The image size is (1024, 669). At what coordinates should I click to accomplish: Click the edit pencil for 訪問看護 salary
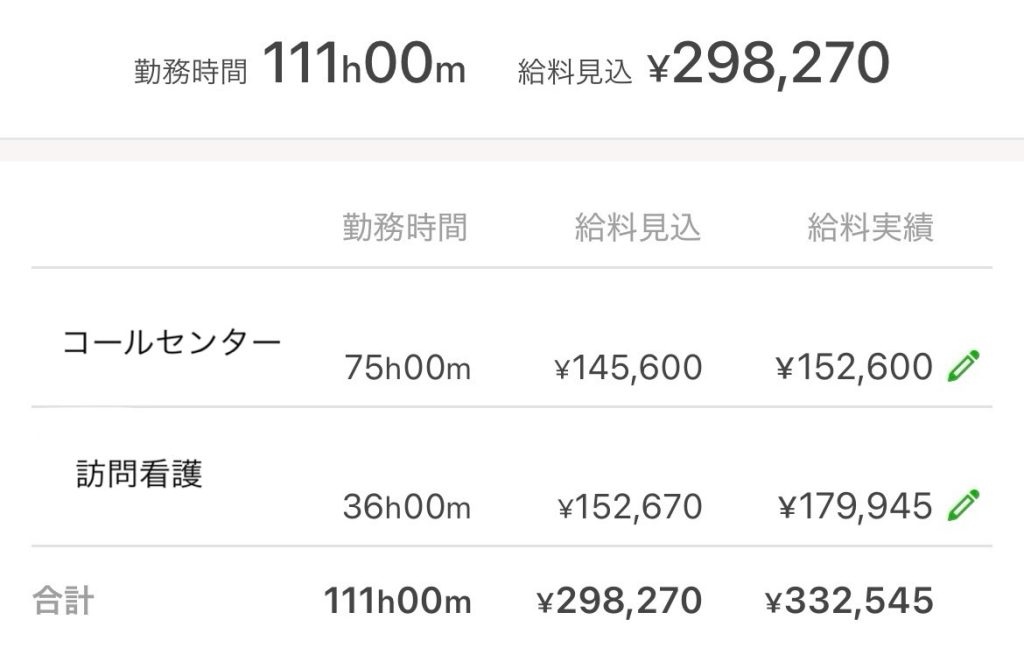(x=963, y=505)
